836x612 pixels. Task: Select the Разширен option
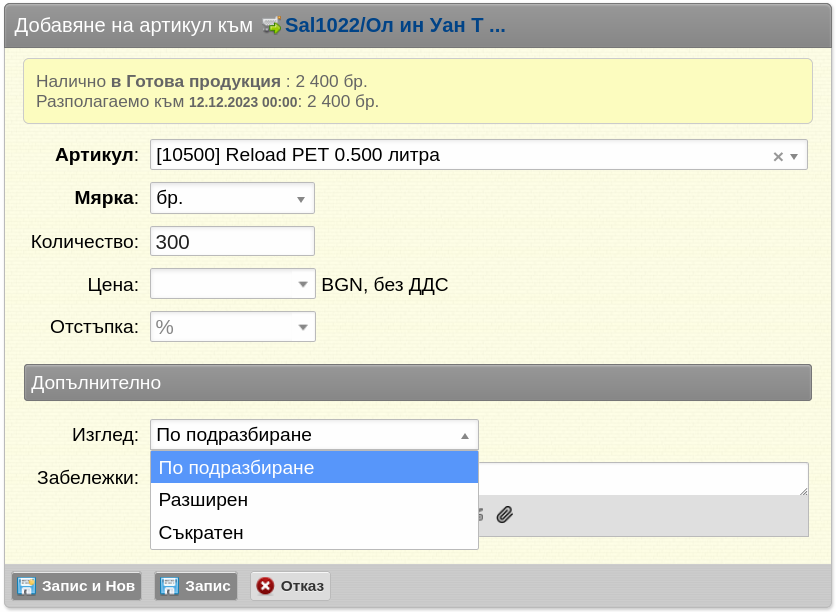pos(315,500)
